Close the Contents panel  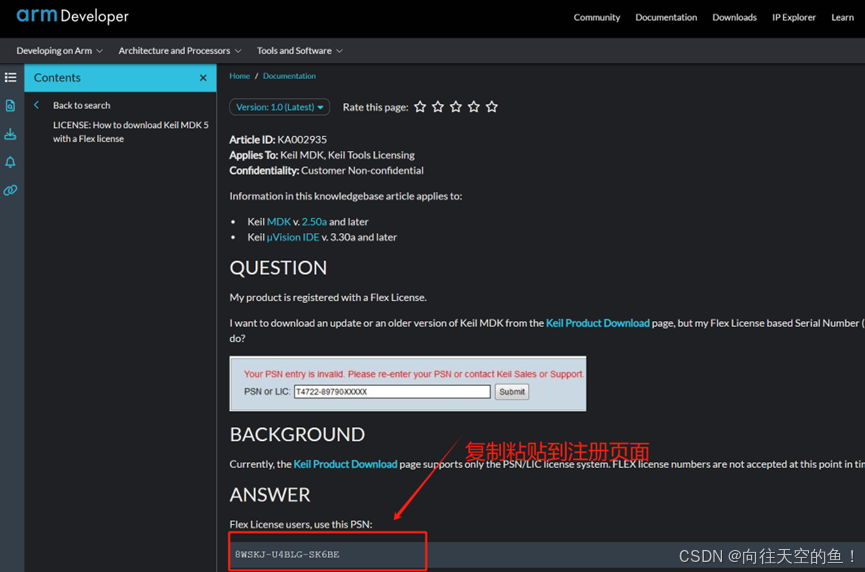click(x=203, y=78)
